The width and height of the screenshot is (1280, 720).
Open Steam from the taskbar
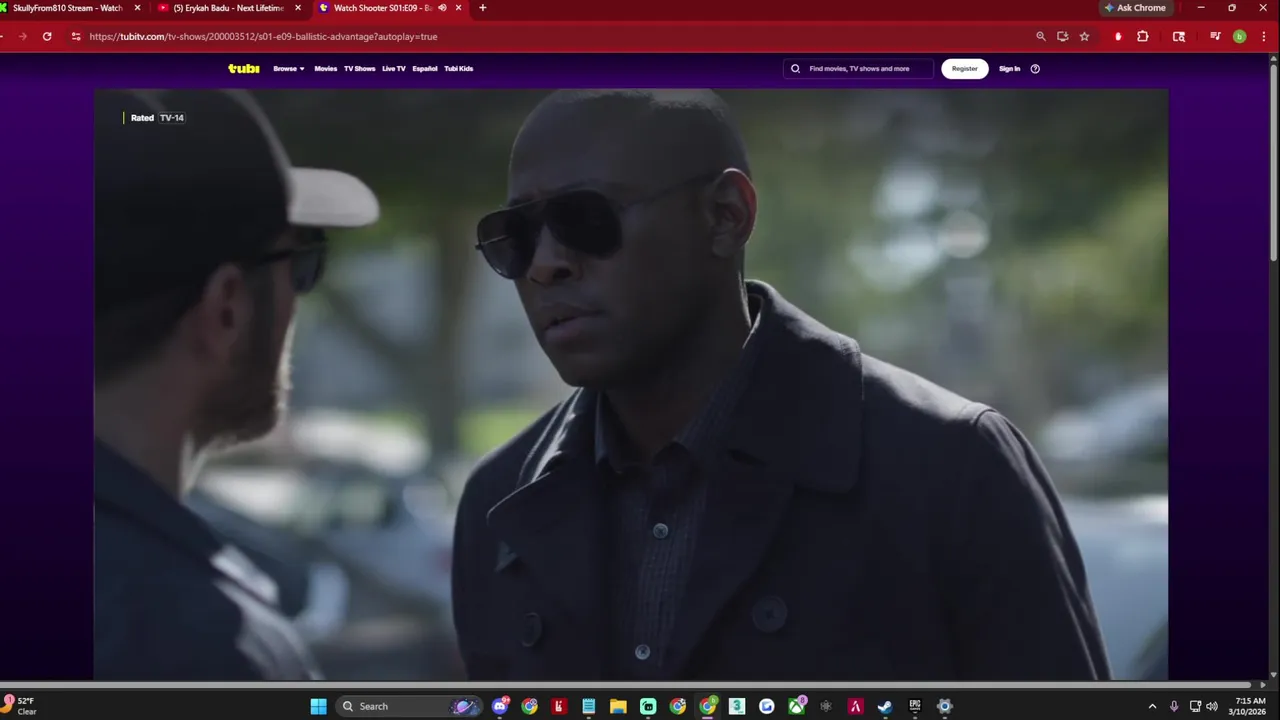point(885,706)
